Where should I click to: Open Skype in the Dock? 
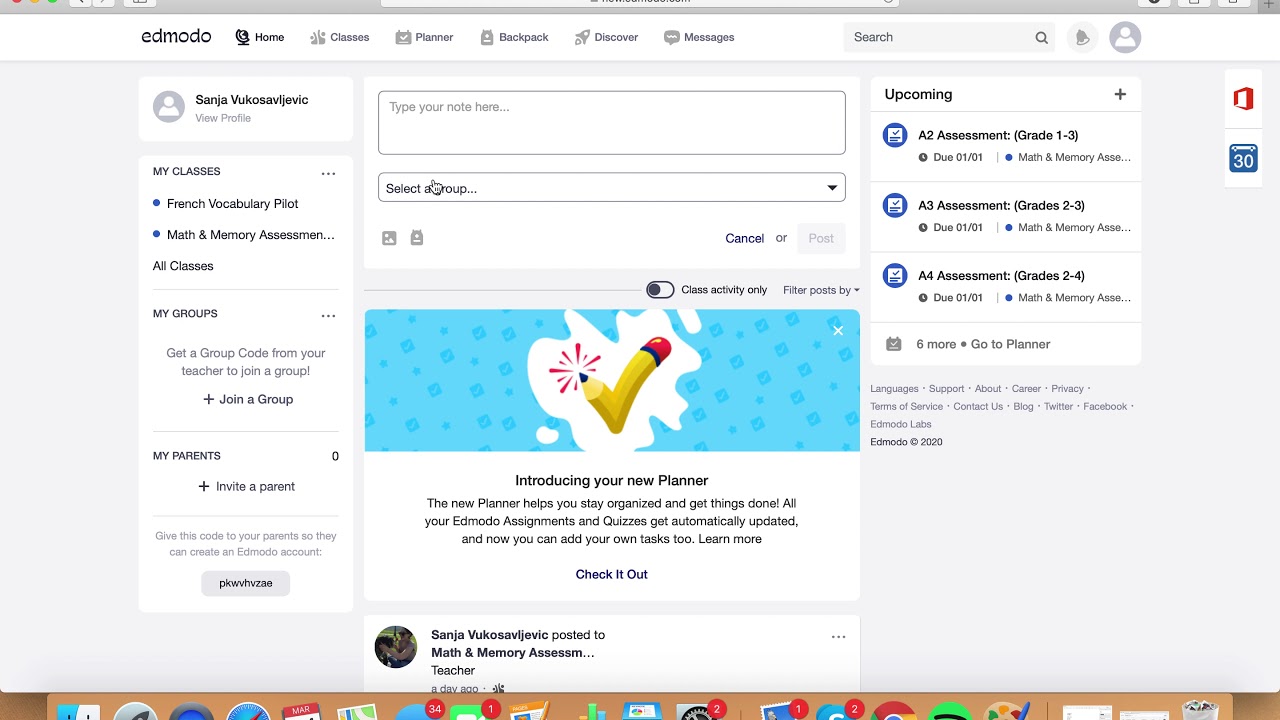pyautogui.click(x=838, y=712)
